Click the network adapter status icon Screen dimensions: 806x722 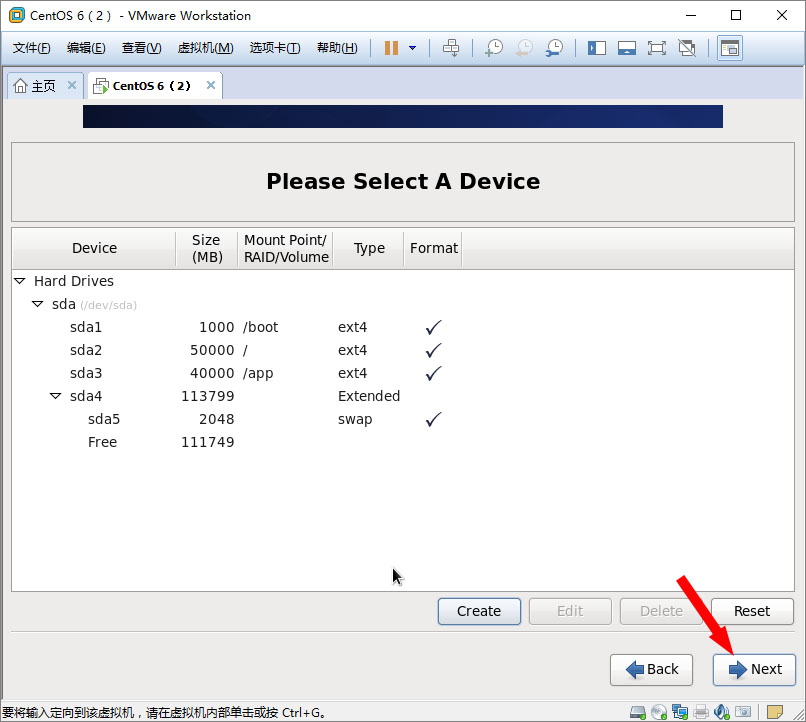click(680, 712)
